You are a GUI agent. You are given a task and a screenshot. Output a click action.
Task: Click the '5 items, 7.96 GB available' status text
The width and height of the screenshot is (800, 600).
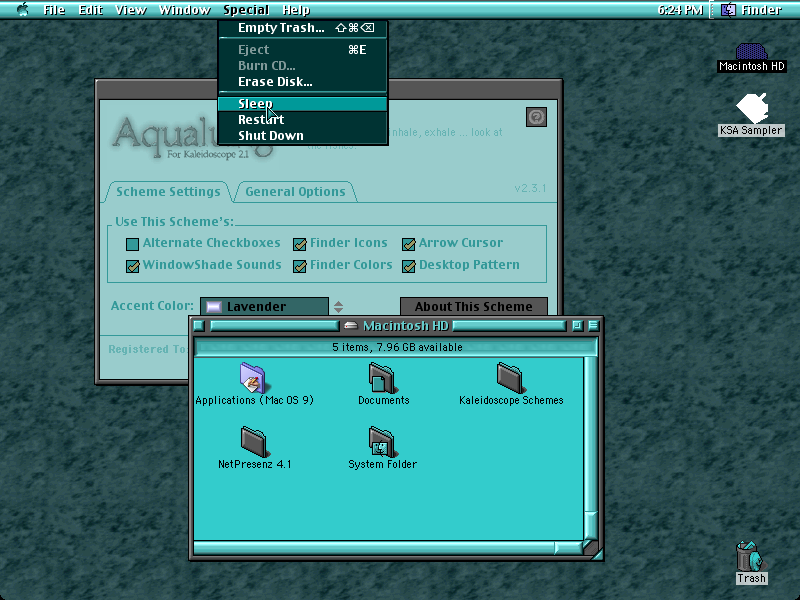(x=397, y=347)
